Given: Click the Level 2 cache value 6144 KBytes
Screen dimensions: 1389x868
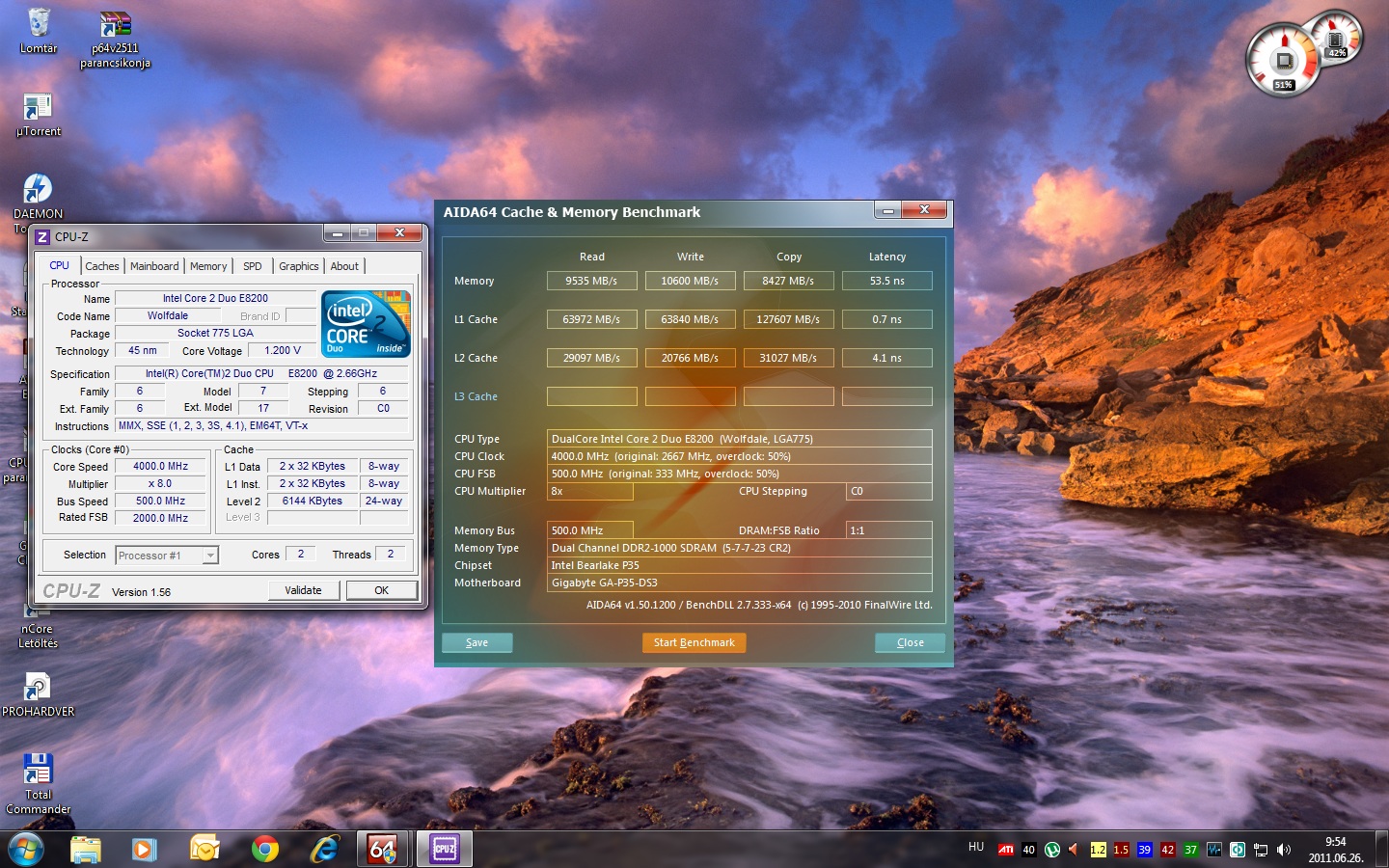Looking at the screenshot, I should click(313, 501).
